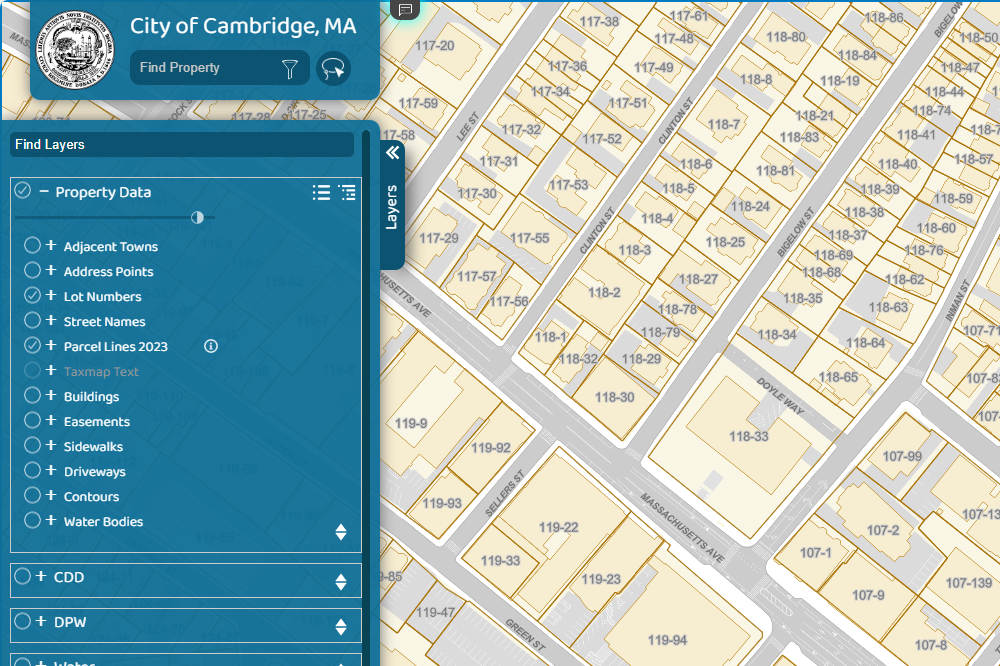Click the flag marker icon on the map
This screenshot has width=1000, height=666.
pos(404,9)
